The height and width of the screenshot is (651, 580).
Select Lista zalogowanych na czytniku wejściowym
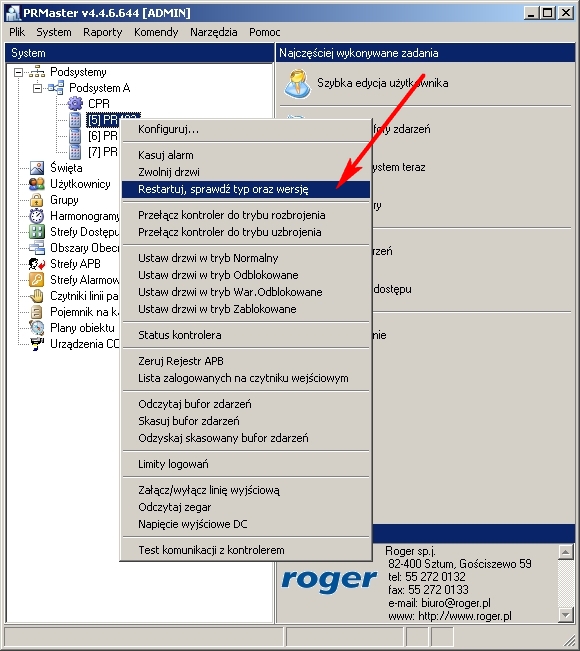point(246,378)
